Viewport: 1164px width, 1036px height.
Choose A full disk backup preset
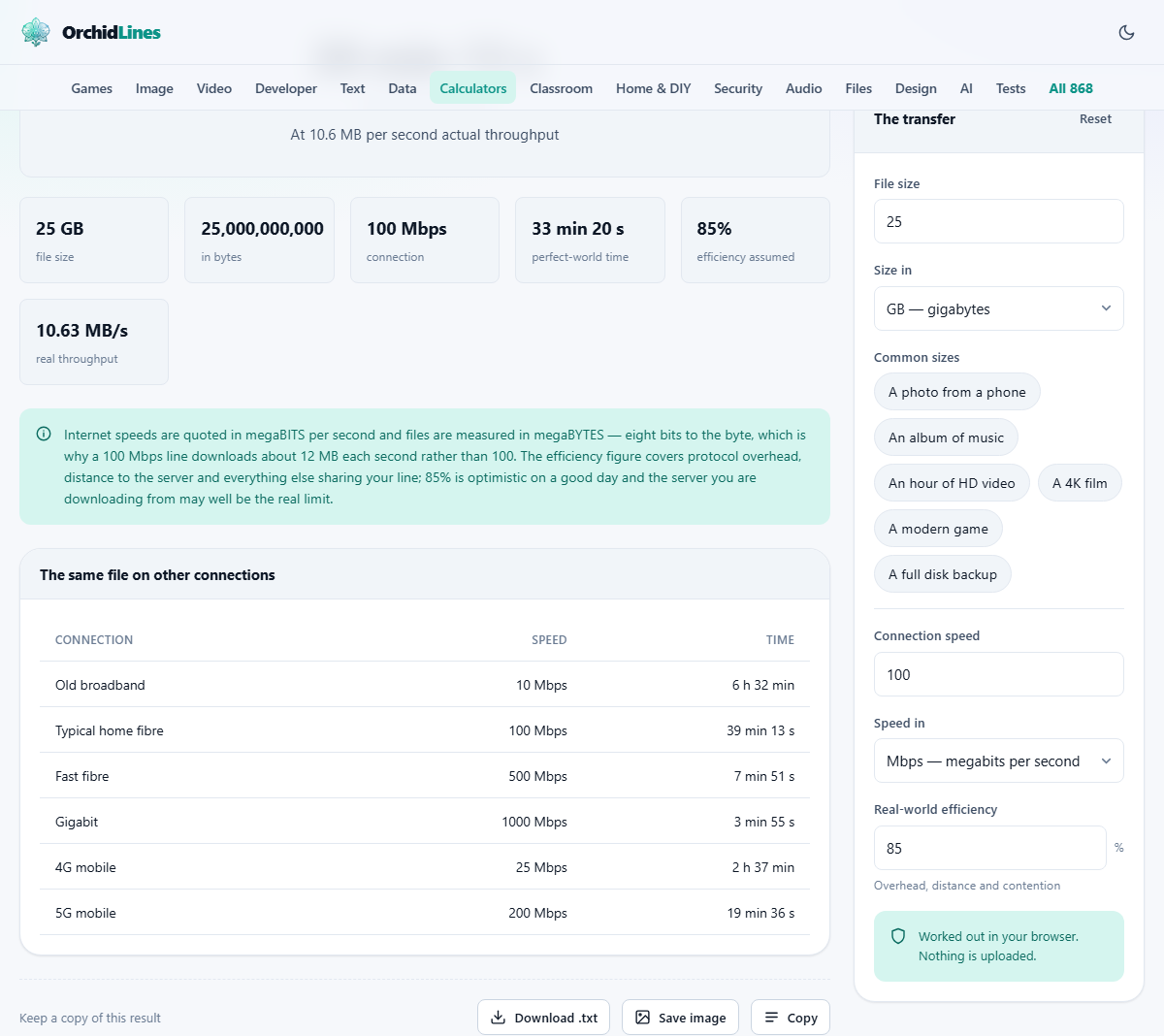click(x=943, y=574)
